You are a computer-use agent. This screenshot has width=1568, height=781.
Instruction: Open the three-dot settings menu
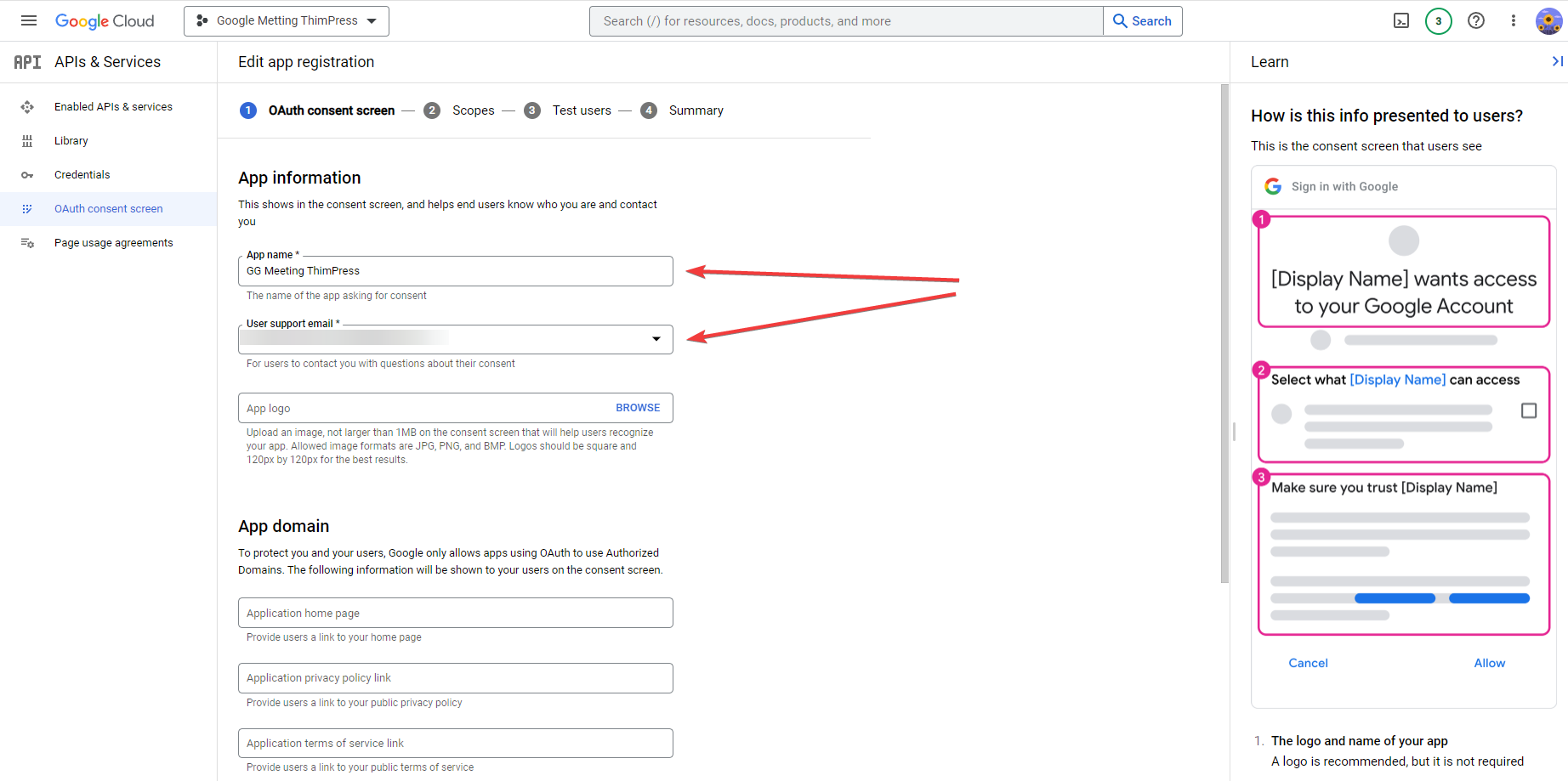[1513, 21]
